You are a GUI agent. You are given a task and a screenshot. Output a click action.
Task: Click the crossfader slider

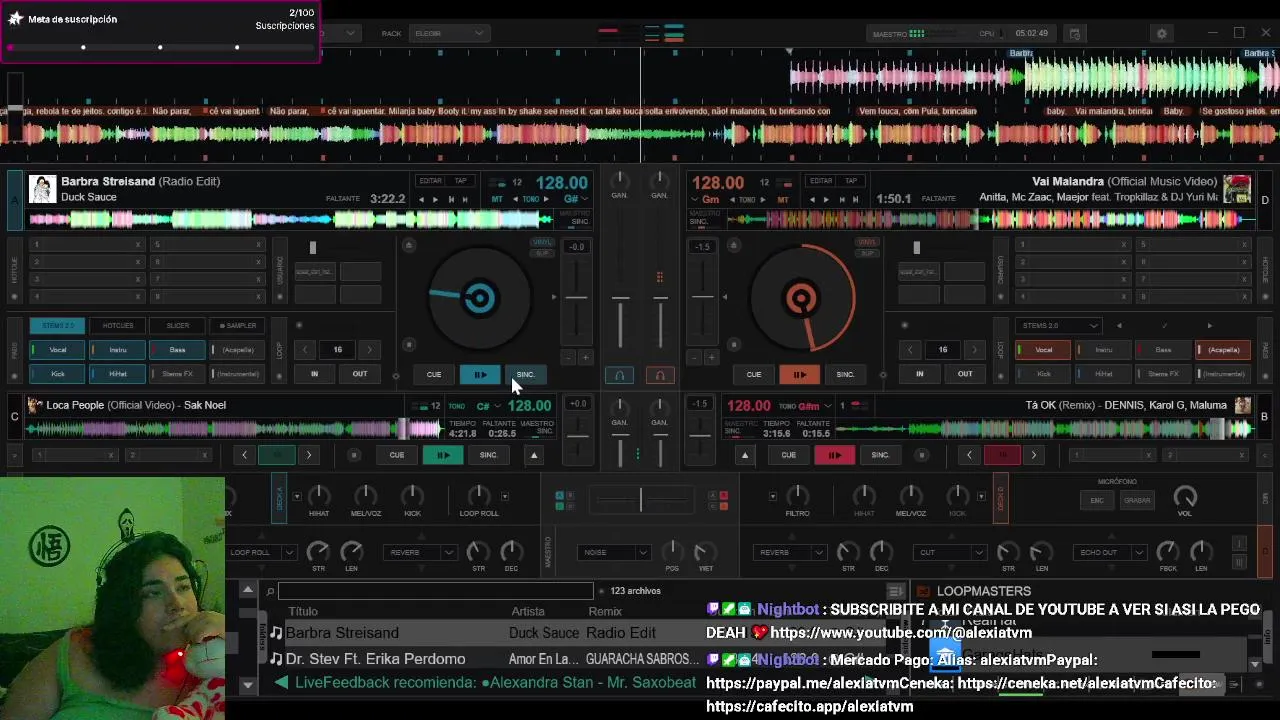(641, 499)
